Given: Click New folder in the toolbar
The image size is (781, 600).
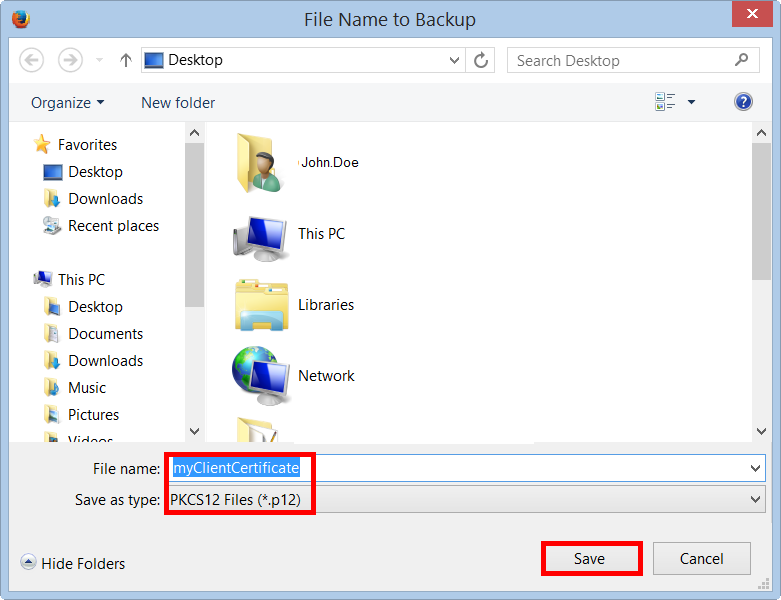Looking at the screenshot, I should (178, 102).
